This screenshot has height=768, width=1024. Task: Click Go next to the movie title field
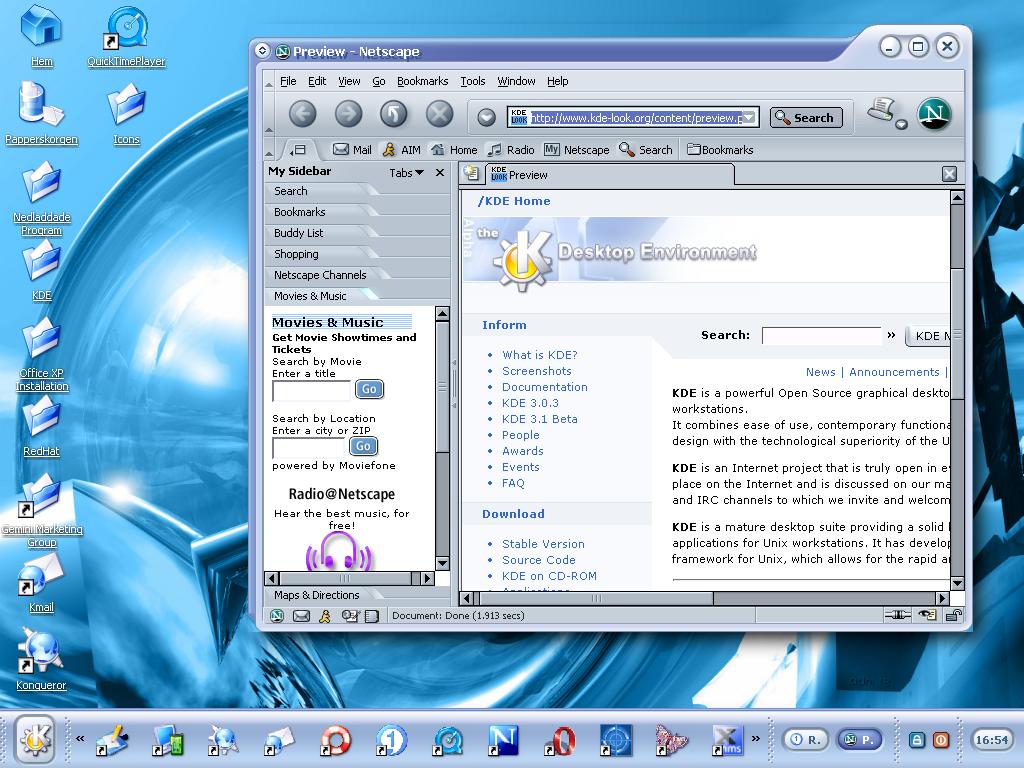(369, 389)
